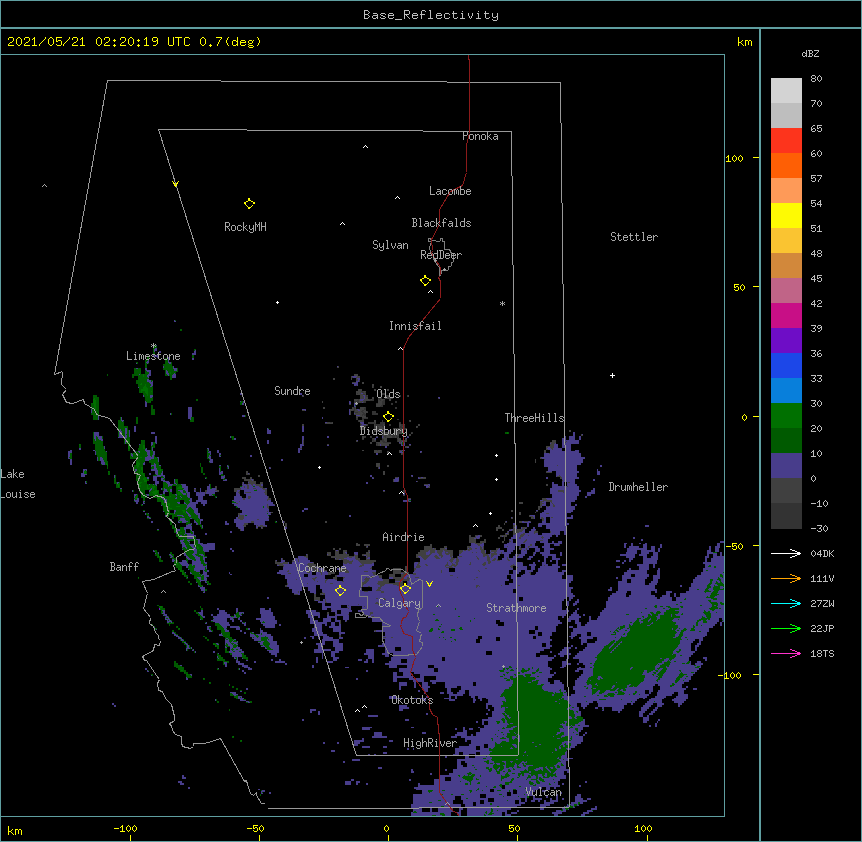This screenshot has width=862, height=842.
Task: Pick the violet 36-39 dBZ swatch
Action: (x=786, y=341)
